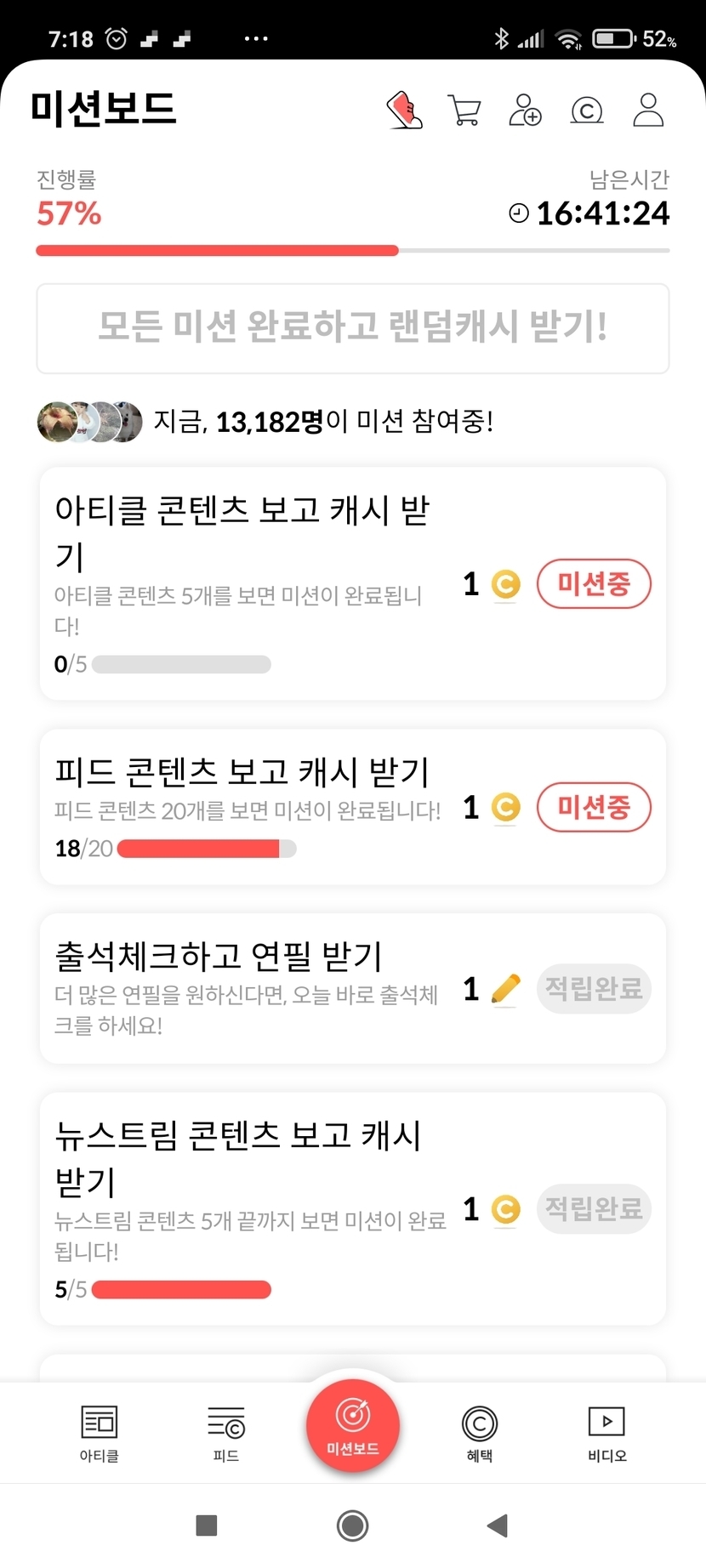The image size is (706, 1568).
Task: Switch to the 아티클 tab
Action: point(100,1434)
